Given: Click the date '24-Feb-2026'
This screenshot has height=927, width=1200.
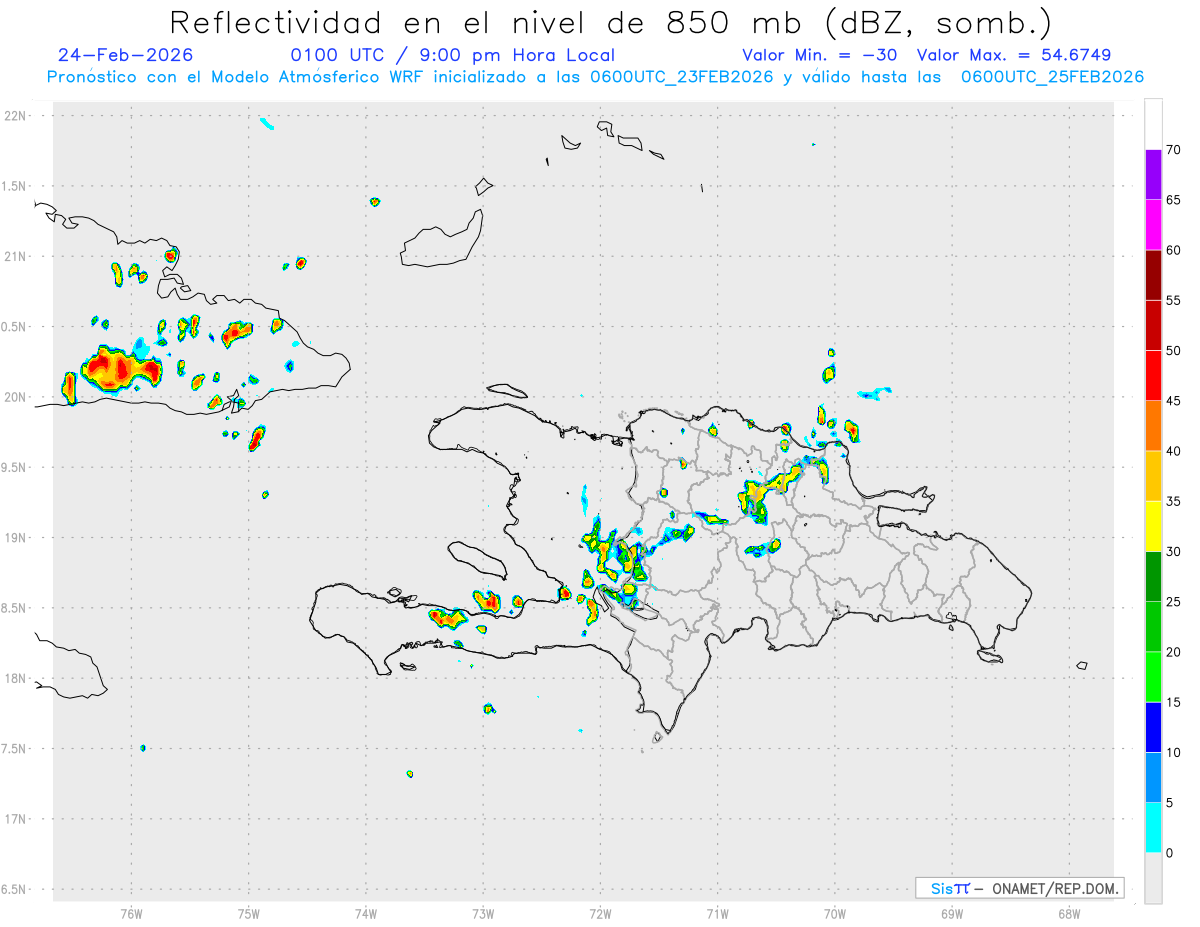Looking at the screenshot, I should 126,55.
